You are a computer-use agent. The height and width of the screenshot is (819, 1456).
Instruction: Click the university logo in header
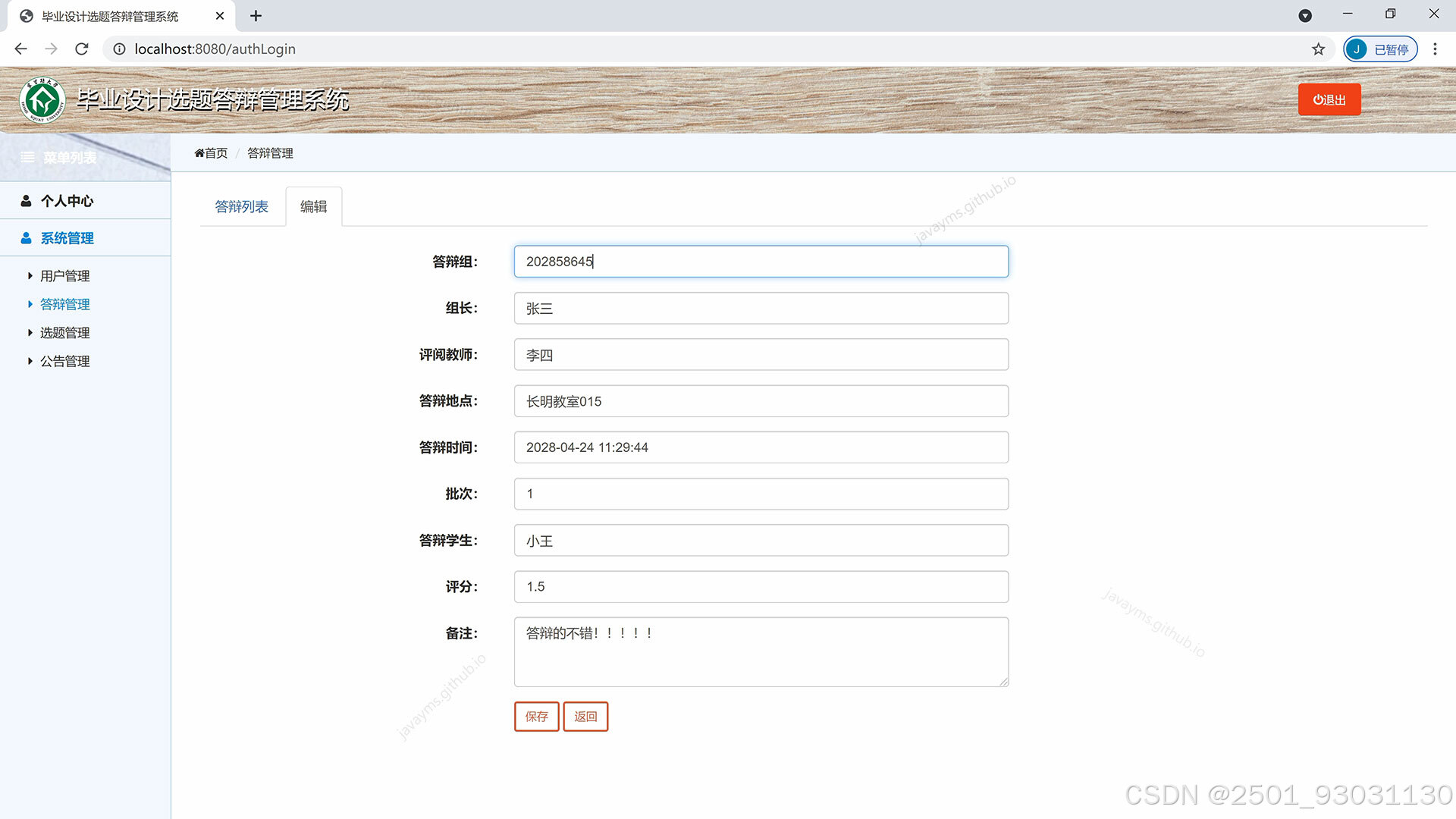[x=42, y=99]
